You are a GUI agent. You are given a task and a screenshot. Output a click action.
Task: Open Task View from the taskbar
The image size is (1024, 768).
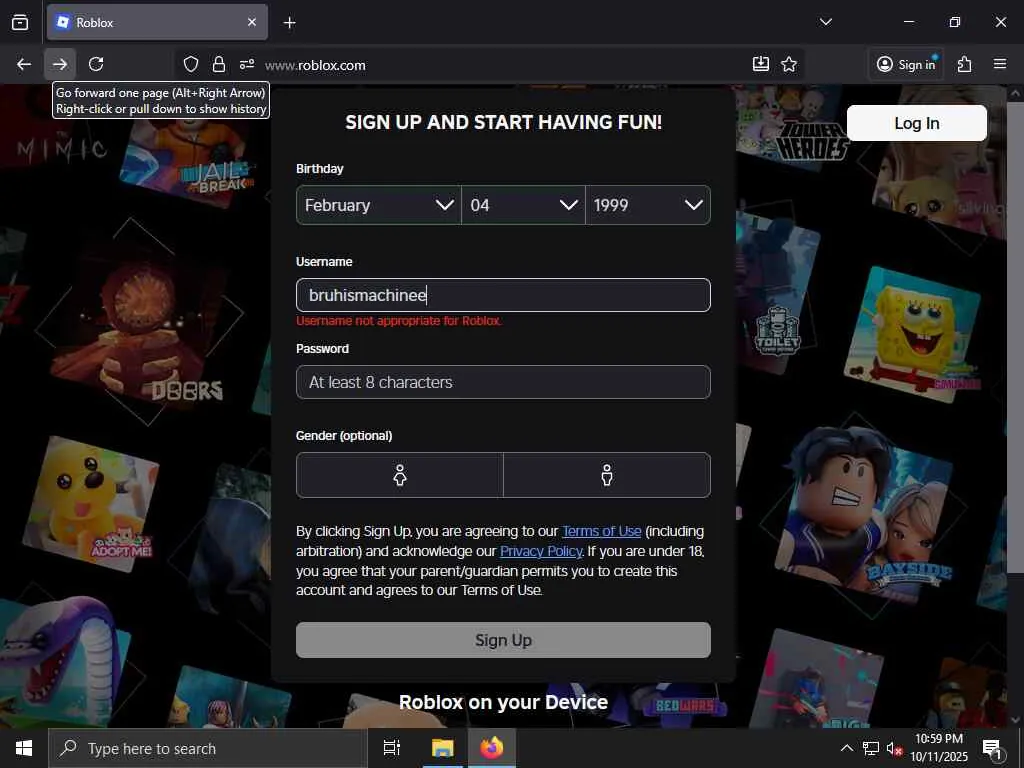[x=392, y=748]
